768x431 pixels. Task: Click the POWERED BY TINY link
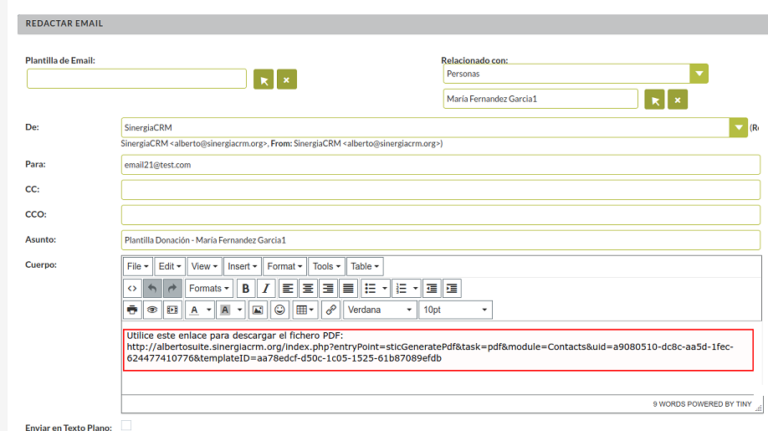(x=719, y=404)
